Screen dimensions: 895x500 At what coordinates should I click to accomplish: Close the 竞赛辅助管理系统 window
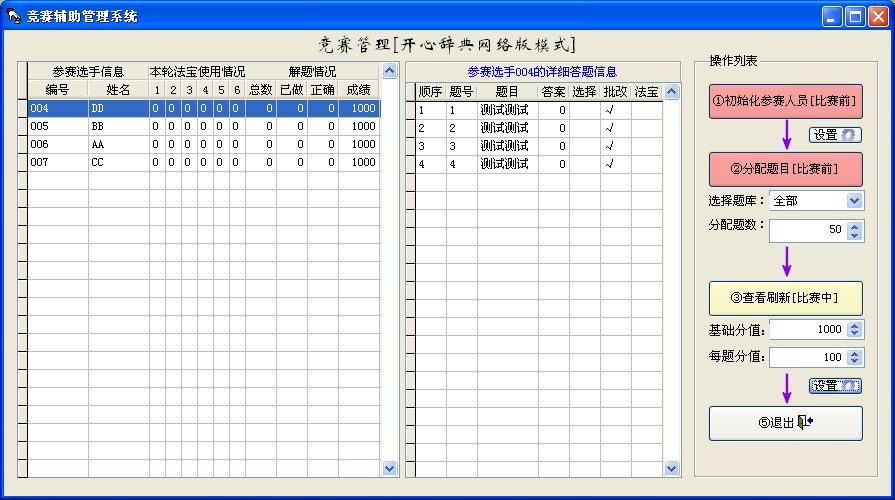click(x=878, y=17)
